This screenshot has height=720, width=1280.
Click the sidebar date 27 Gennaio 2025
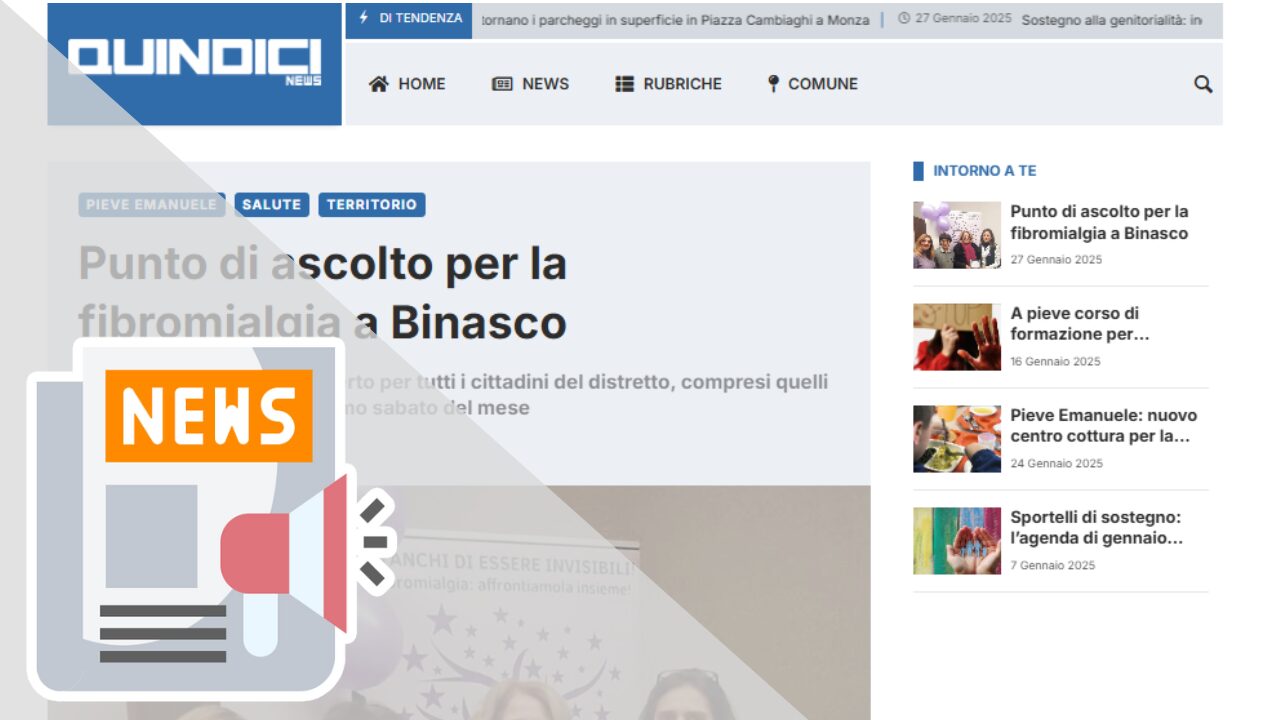point(1056,259)
